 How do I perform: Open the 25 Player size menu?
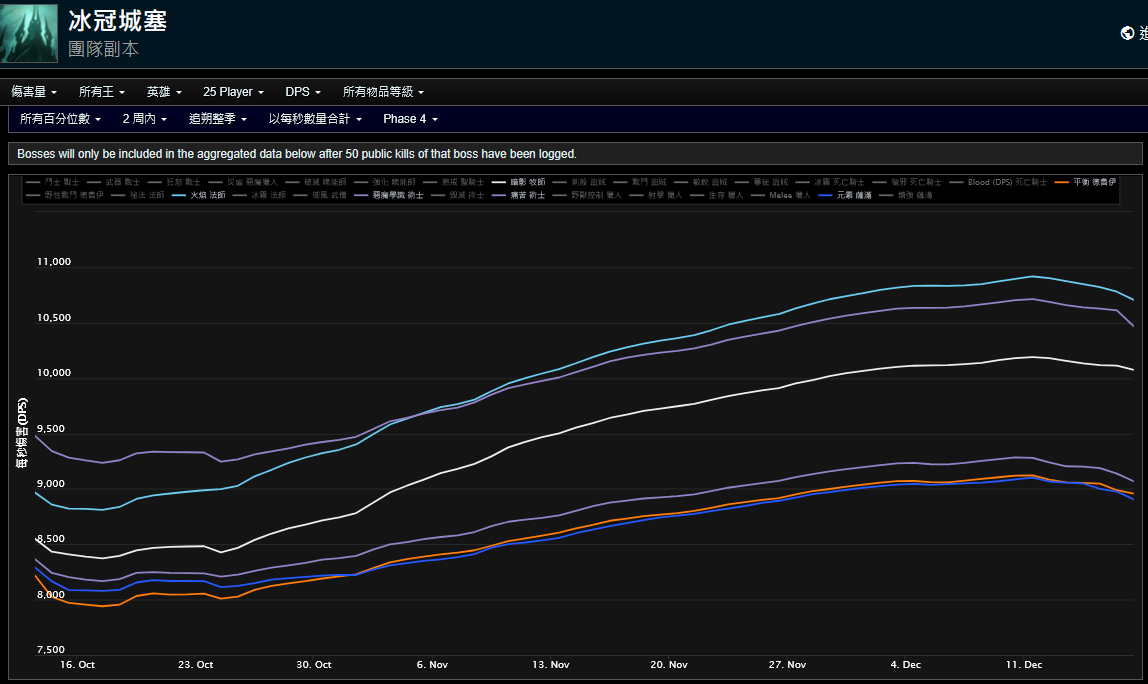click(x=233, y=92)
